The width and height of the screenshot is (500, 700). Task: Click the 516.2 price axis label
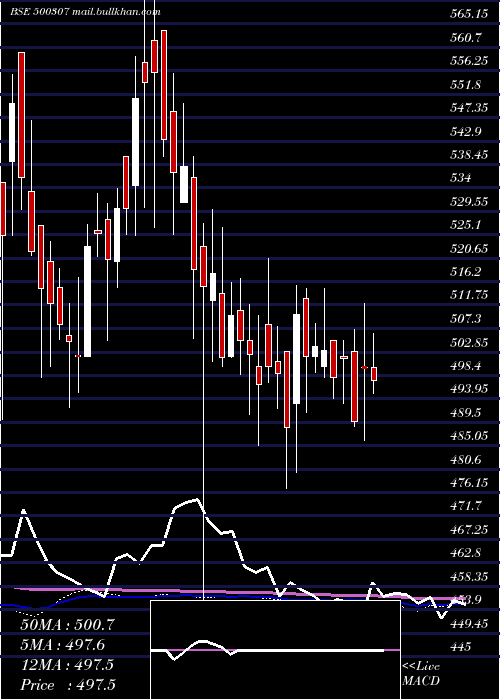465,272
